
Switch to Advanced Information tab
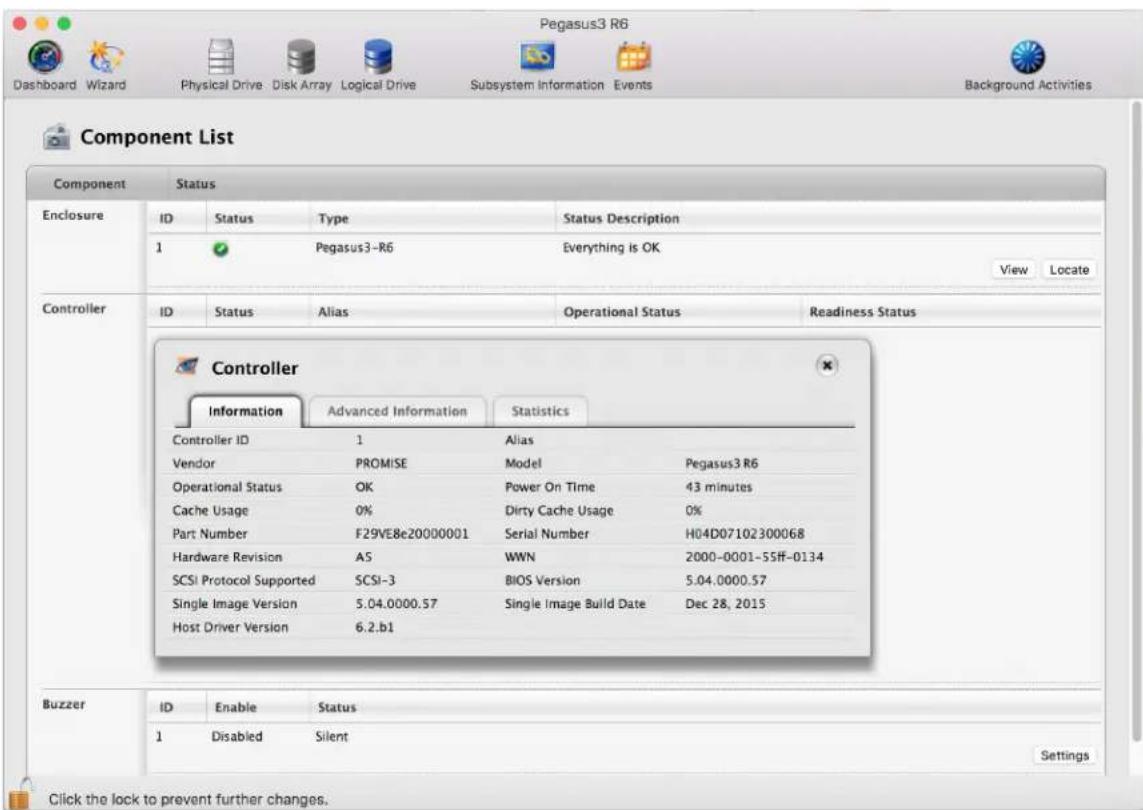[397, 411]
